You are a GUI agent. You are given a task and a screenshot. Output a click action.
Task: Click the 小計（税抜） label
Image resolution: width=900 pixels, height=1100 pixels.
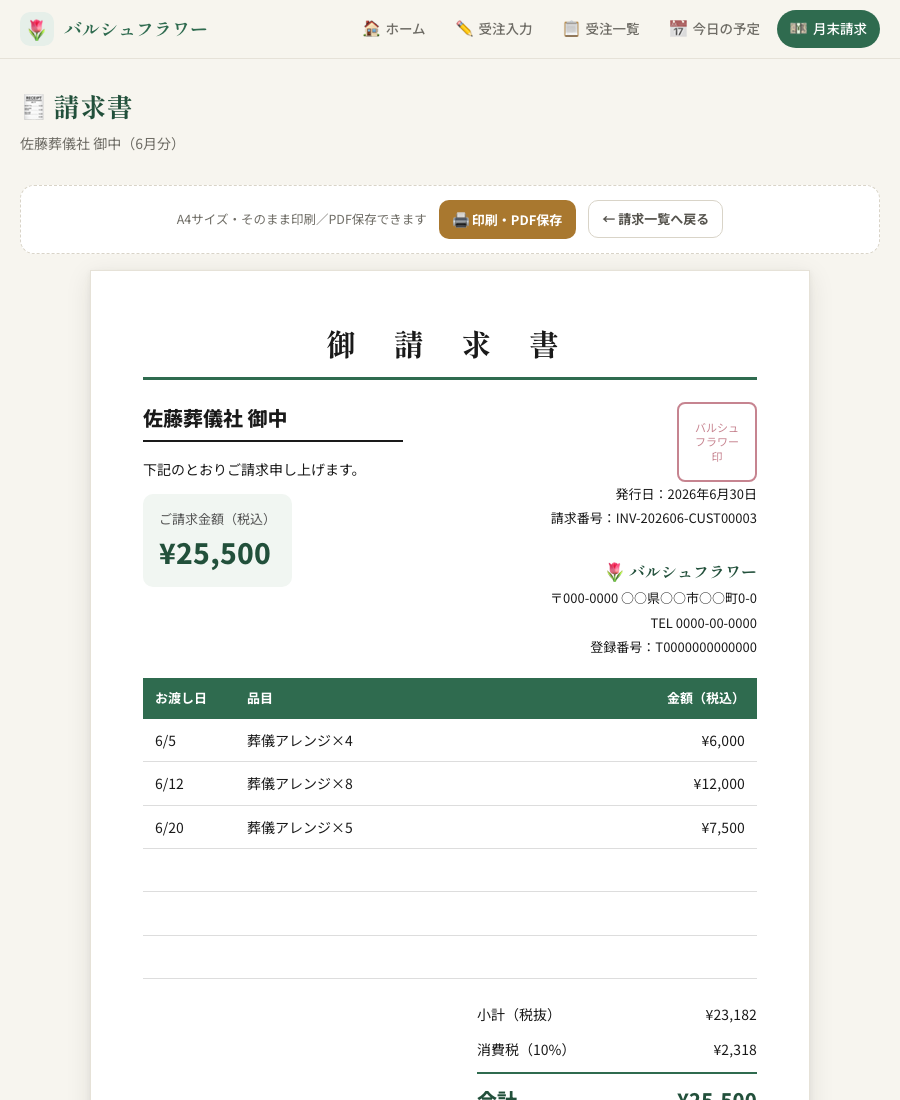[515, 1015]
